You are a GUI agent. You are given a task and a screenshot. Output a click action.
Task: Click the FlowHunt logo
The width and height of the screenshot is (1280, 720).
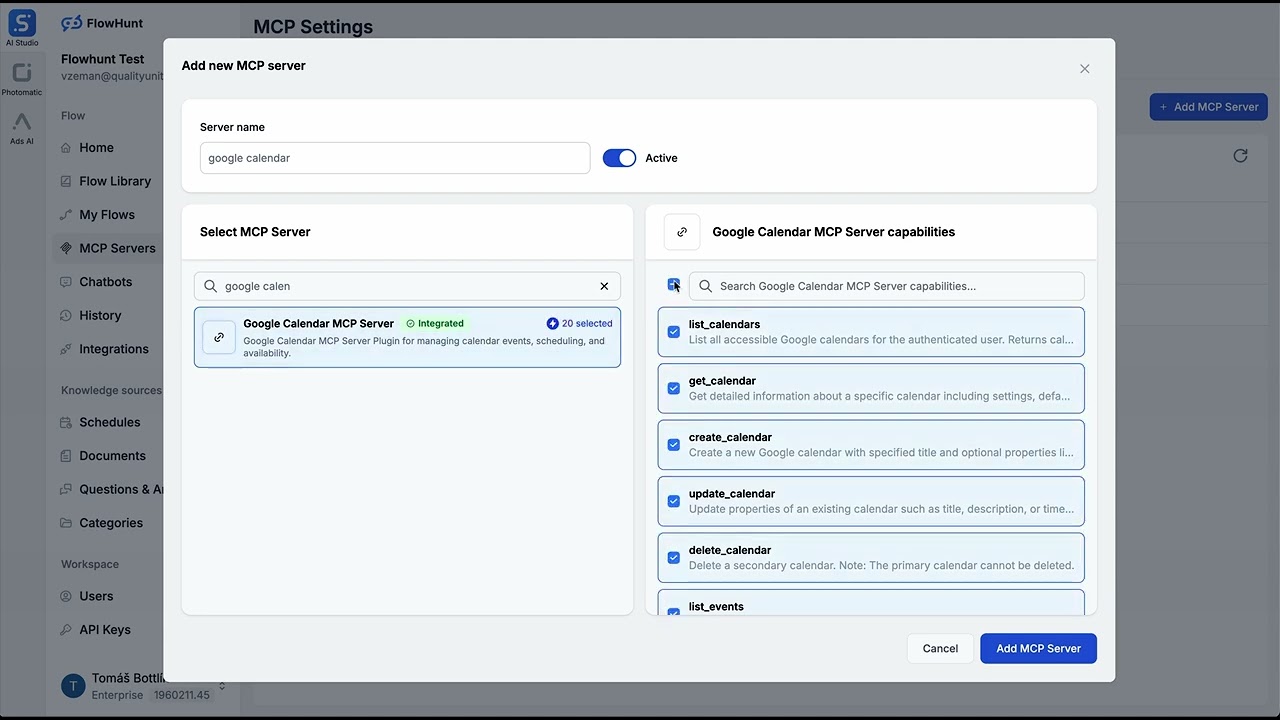click(104, 23)
